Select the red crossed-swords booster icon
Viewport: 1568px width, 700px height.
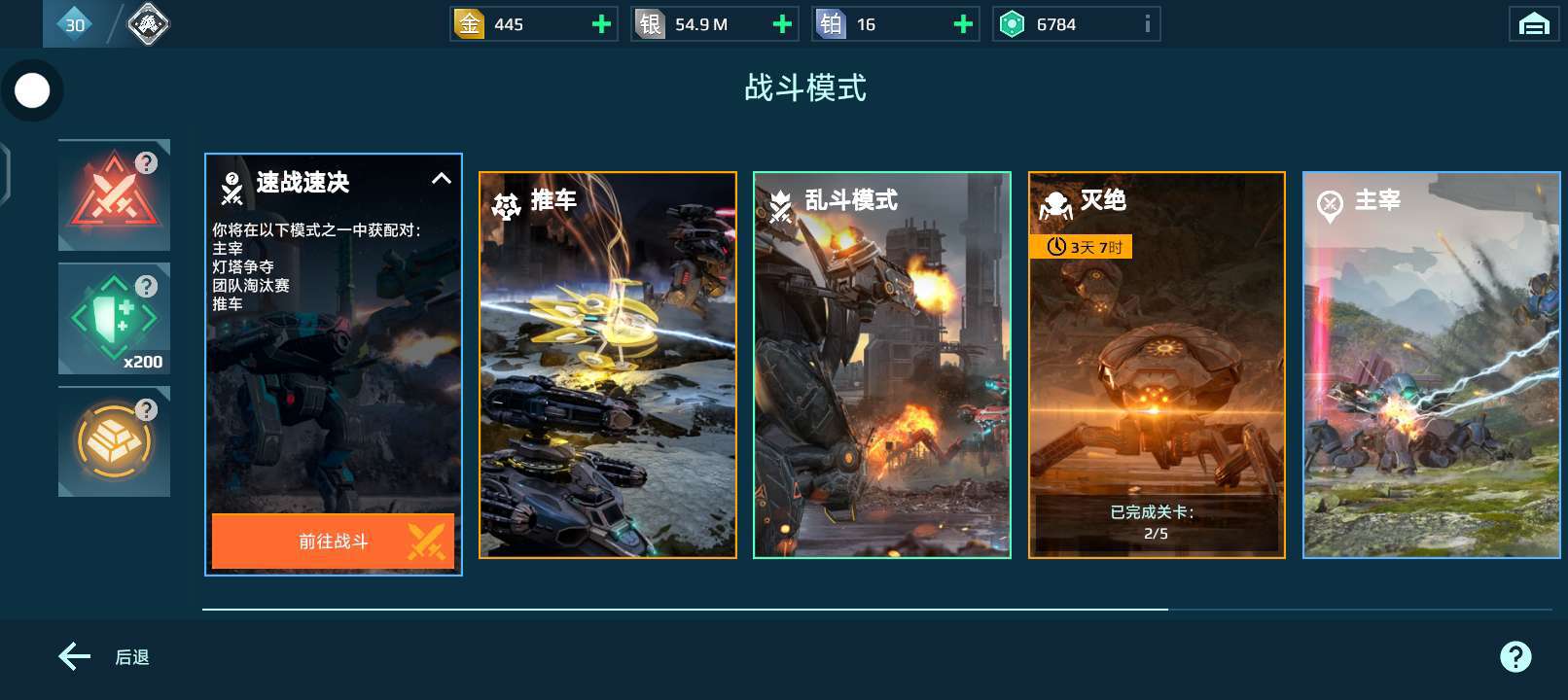[114, 194]
